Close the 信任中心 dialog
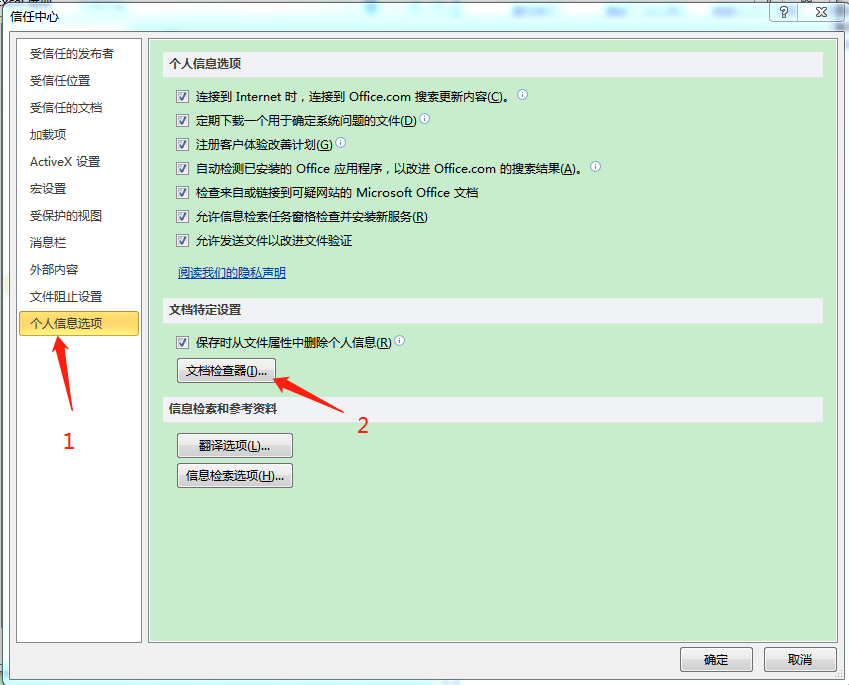This screenshot has width=849, height=685. 821,12
